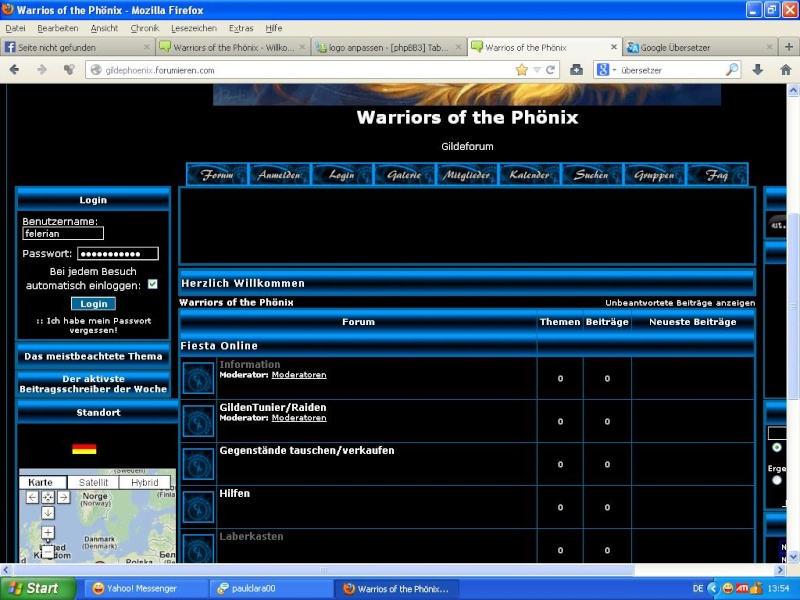The height and width of the screenshot is (600, 800).
Task: Open the Forum navigation button
Action: (x=217, y=174)
